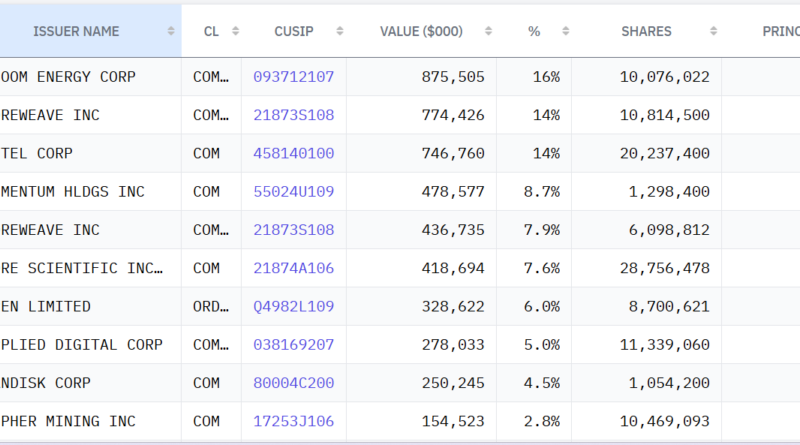Open CUSIP 21873S108 in the 436,735 row

pyautogui.click(x=293, y=230)
